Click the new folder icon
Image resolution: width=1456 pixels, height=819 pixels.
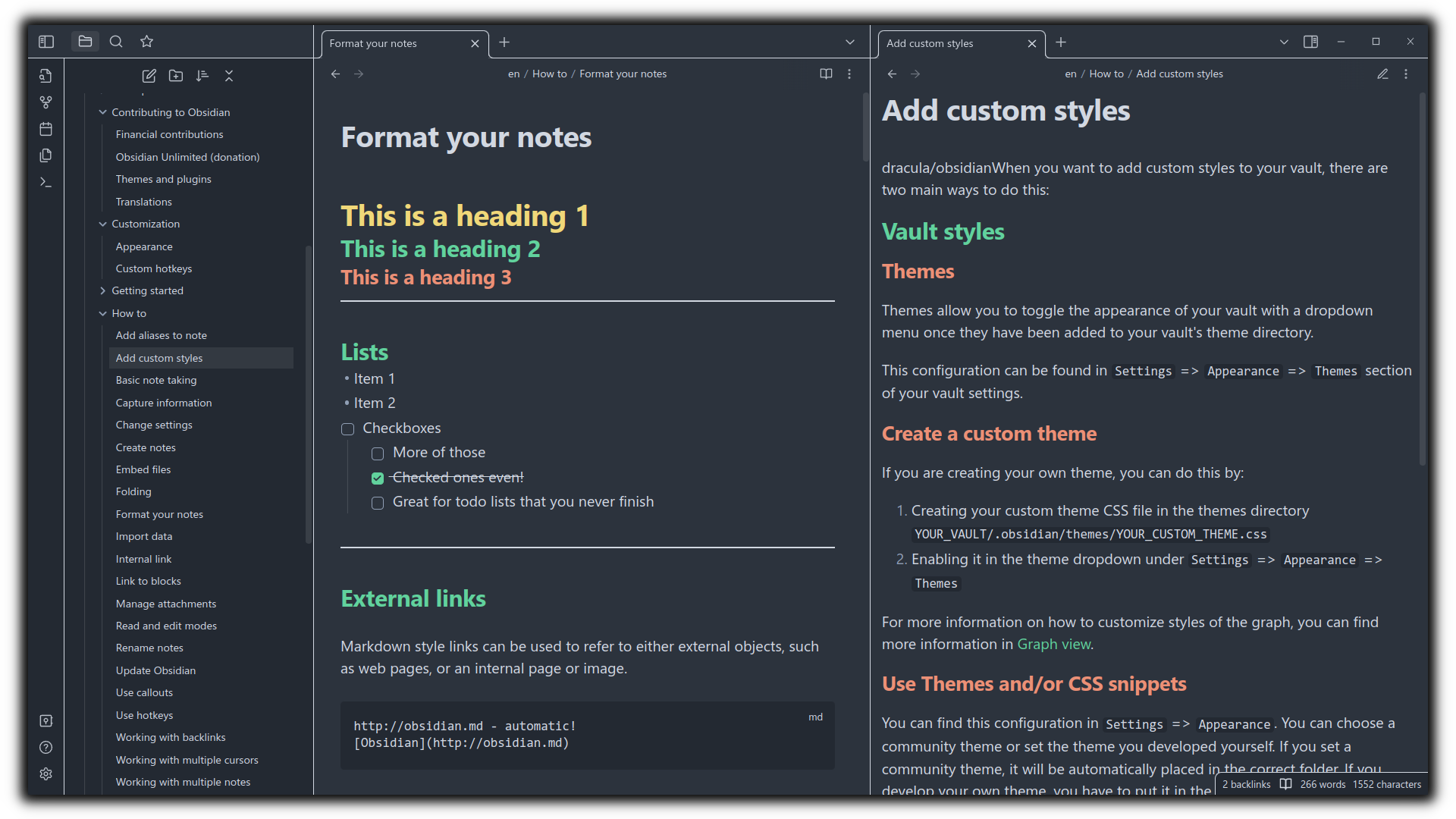(176, 76)
